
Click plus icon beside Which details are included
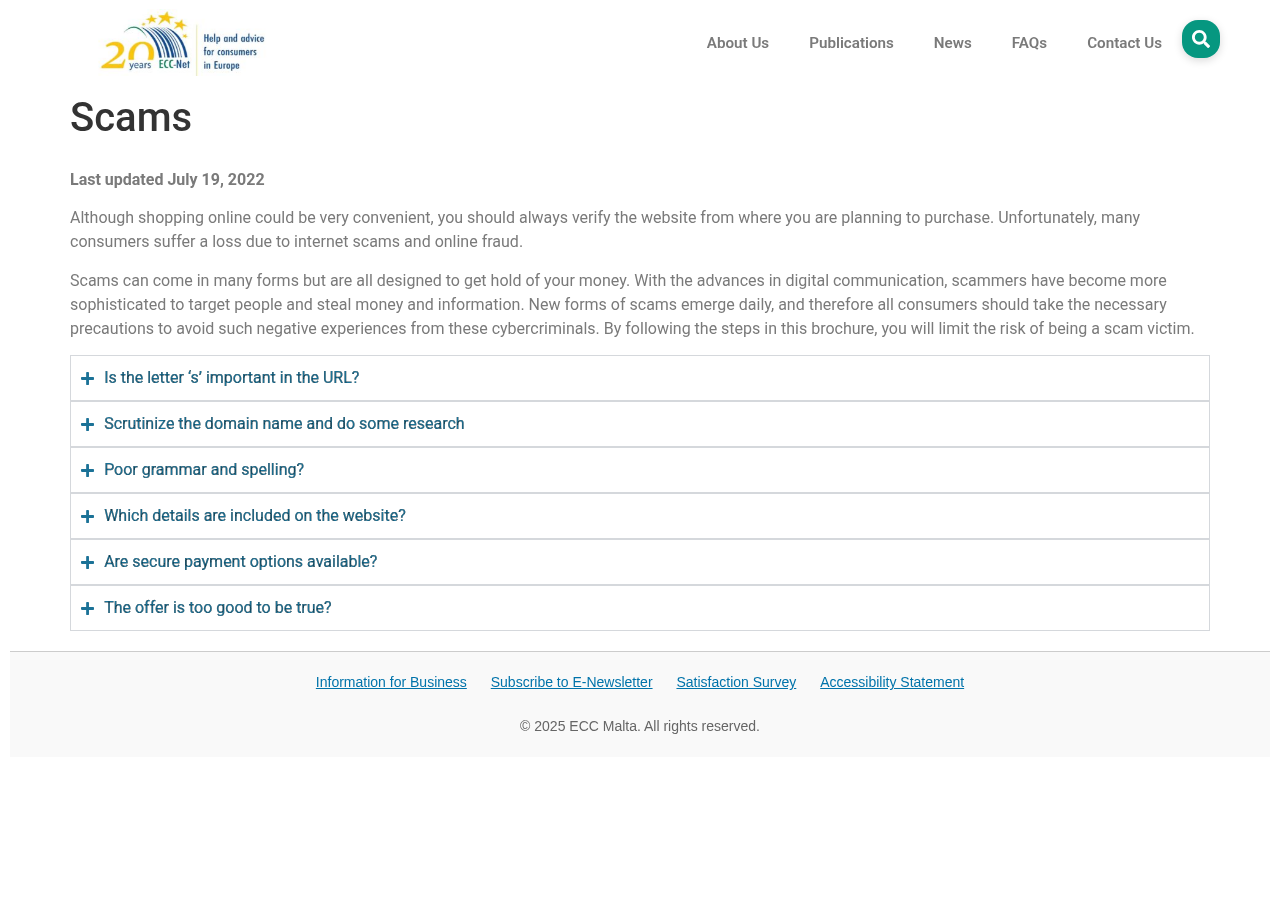(87, 517)
